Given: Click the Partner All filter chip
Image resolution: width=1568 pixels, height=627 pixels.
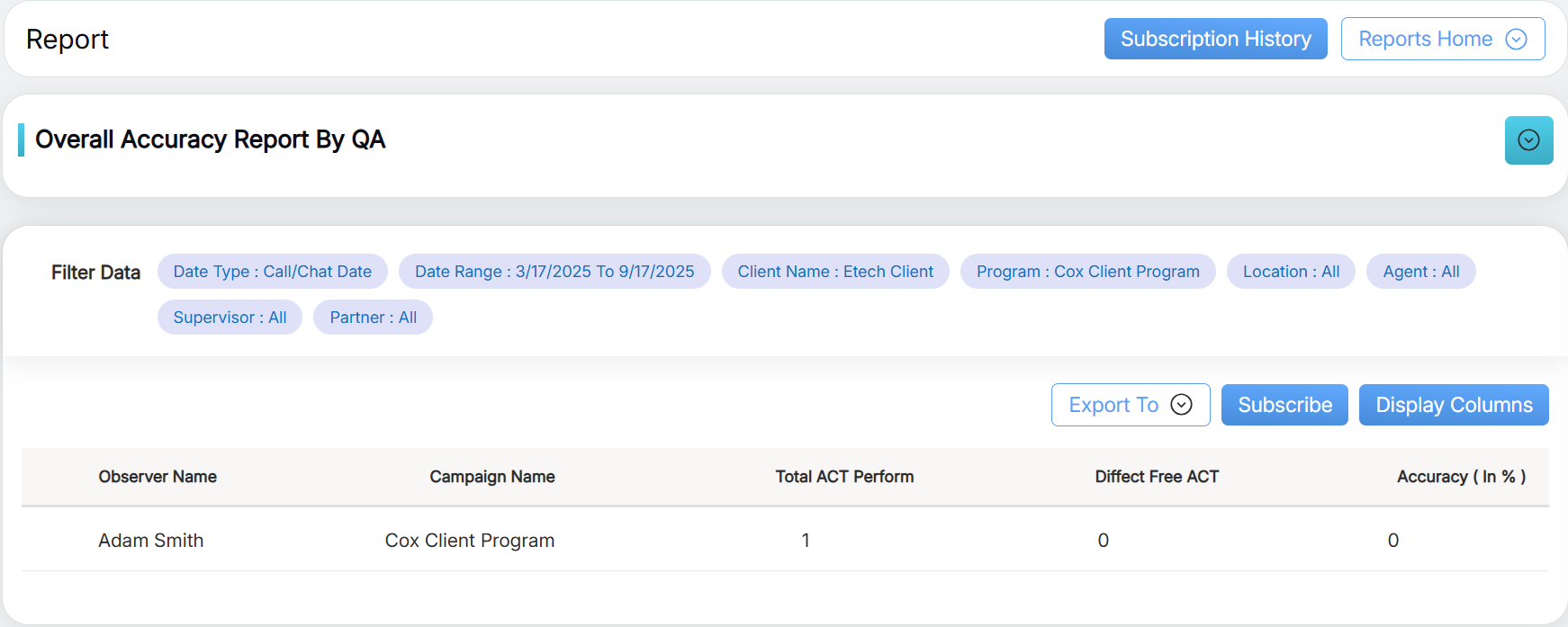Looking at the screenshot, I should (x=373, y=318).
